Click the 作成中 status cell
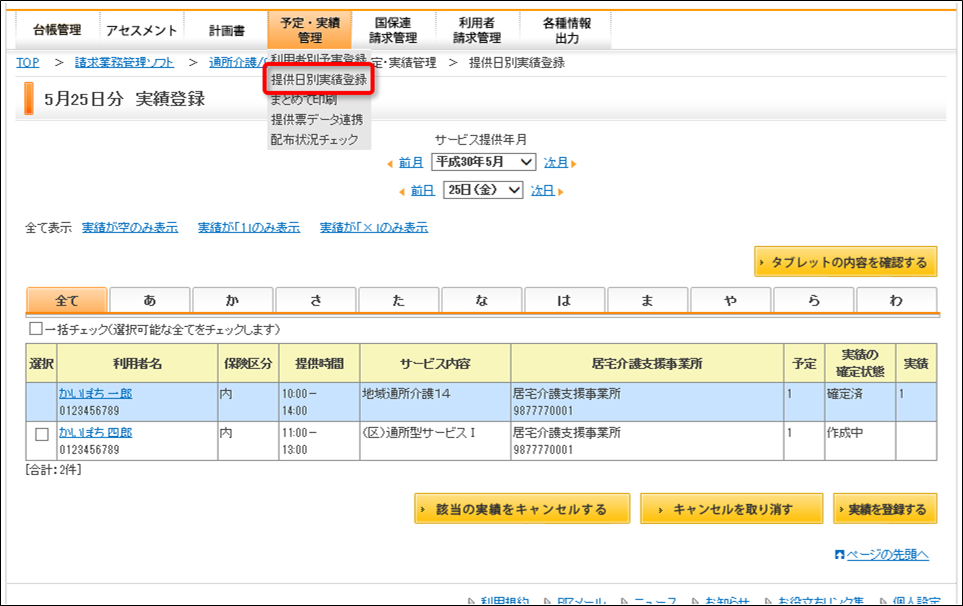 (859, 441)
